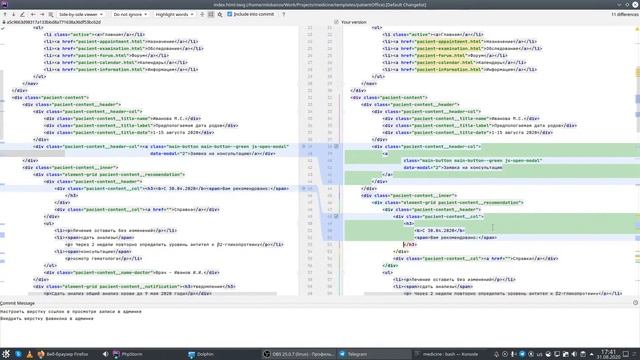640x360 pixels.
Task: Switch to the Telegram taskbar entry
Action: click(374, 354)
